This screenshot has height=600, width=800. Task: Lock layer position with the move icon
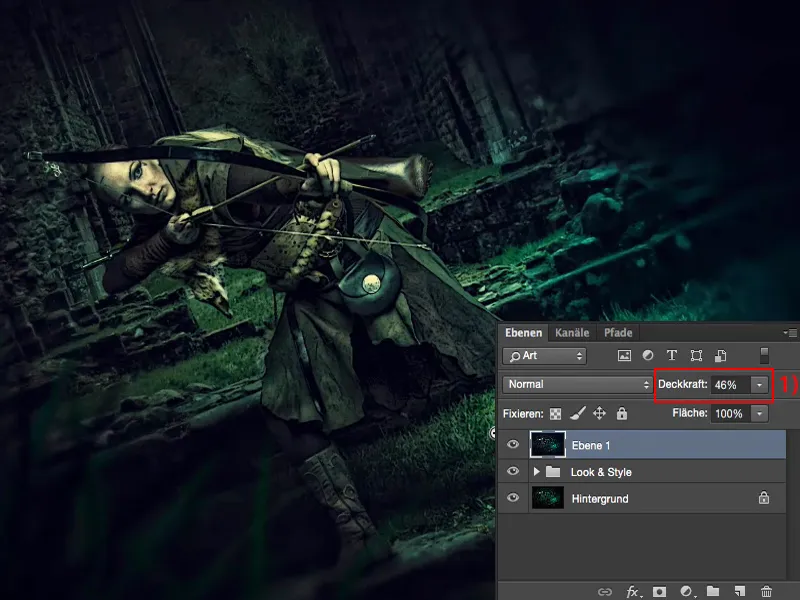(x=598, y=413)
